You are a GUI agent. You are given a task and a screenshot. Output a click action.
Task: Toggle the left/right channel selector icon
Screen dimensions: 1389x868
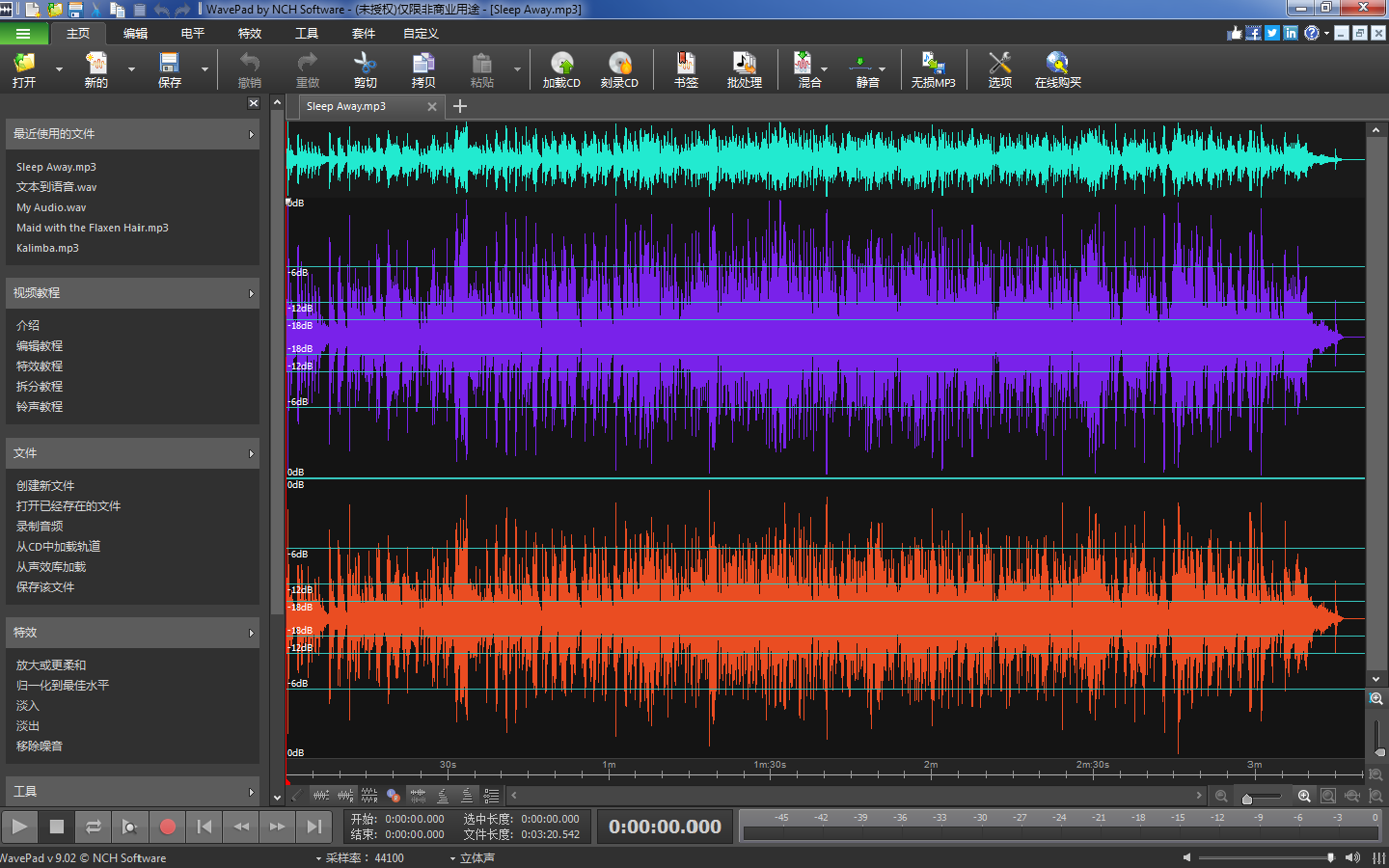click(x=394, y=796)
